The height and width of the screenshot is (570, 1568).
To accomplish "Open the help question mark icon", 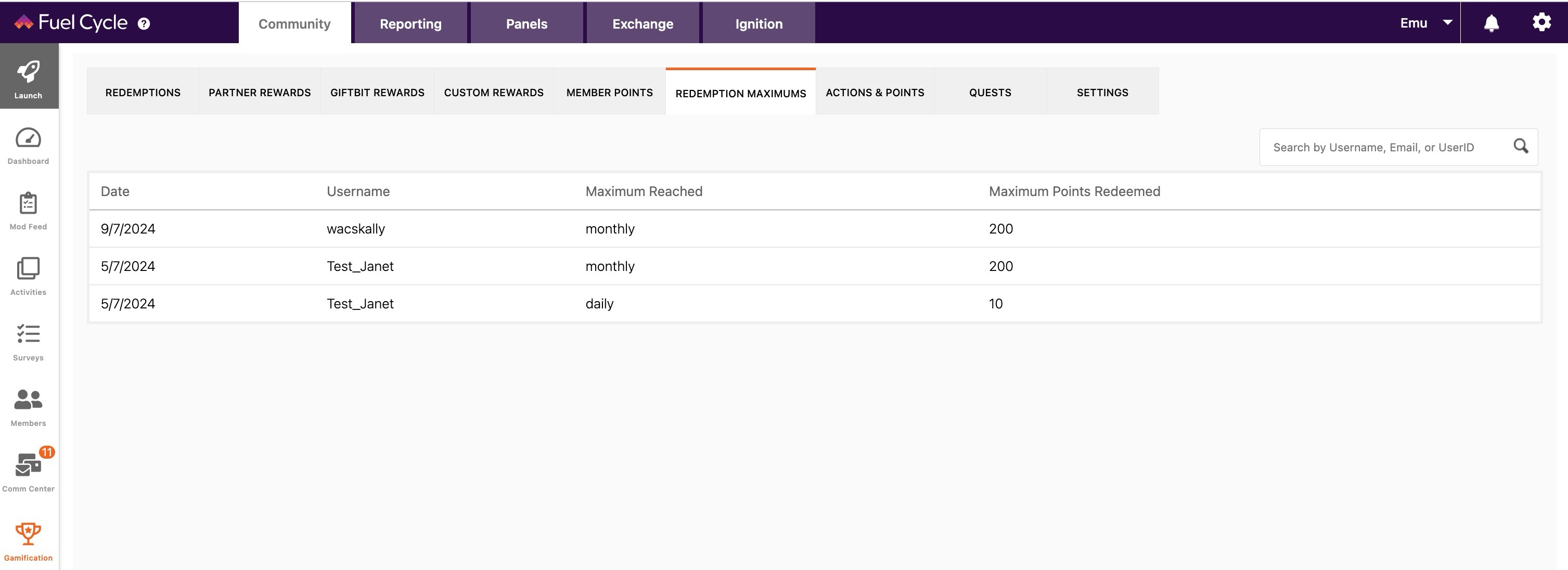I will pos(144,24).
